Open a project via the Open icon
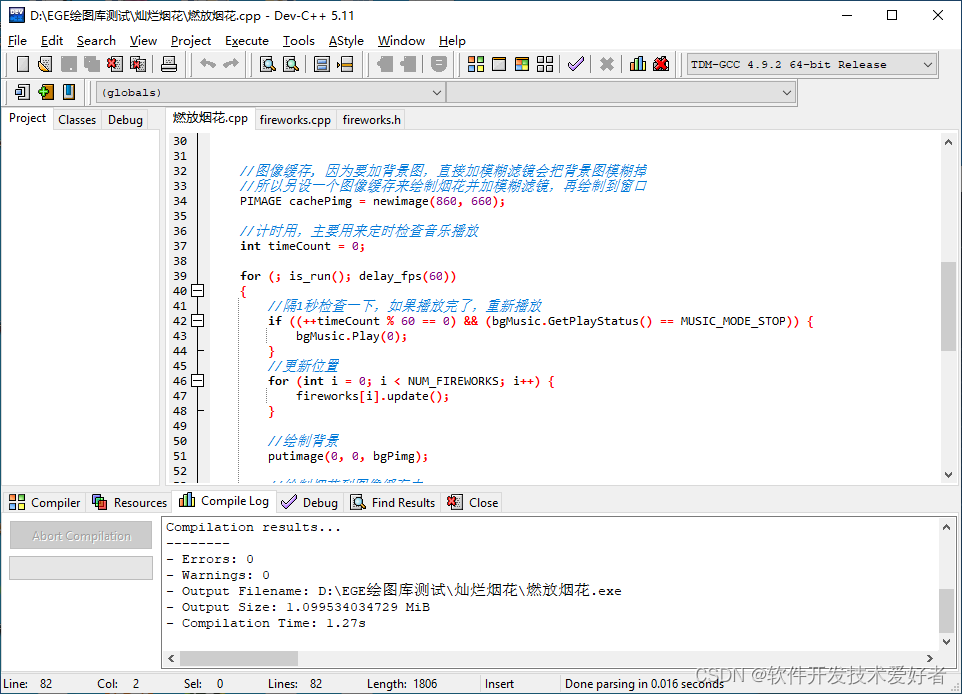This screenshot has width=962, height=694. [x=45, y=63]
